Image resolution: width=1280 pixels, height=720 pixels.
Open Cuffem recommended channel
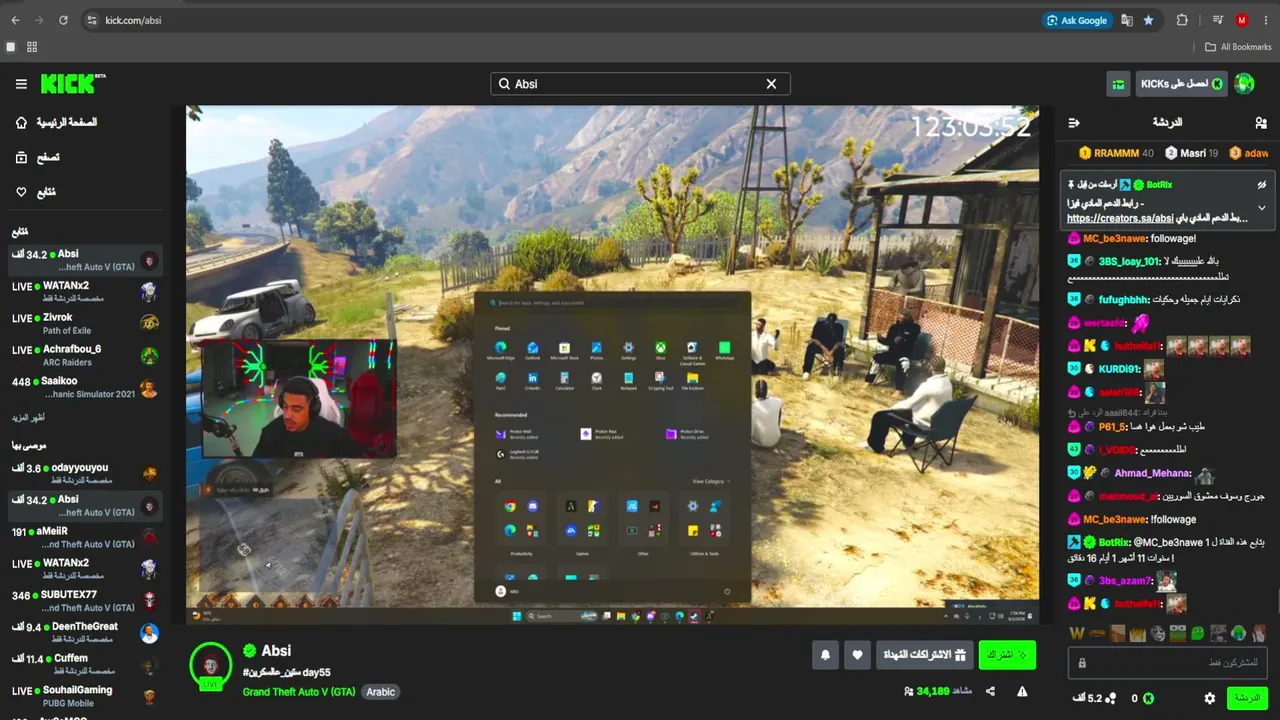pyautogui.click(x=84, y=665)
